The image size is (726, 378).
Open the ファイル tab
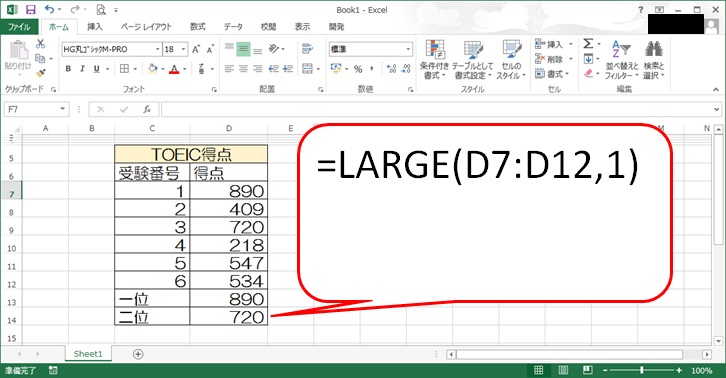[19, 27]
